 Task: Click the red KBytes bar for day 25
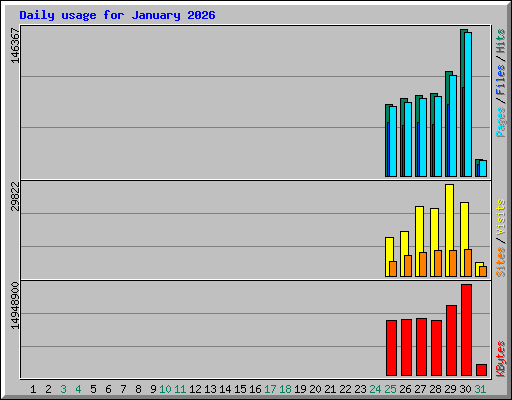click(391, 348)
